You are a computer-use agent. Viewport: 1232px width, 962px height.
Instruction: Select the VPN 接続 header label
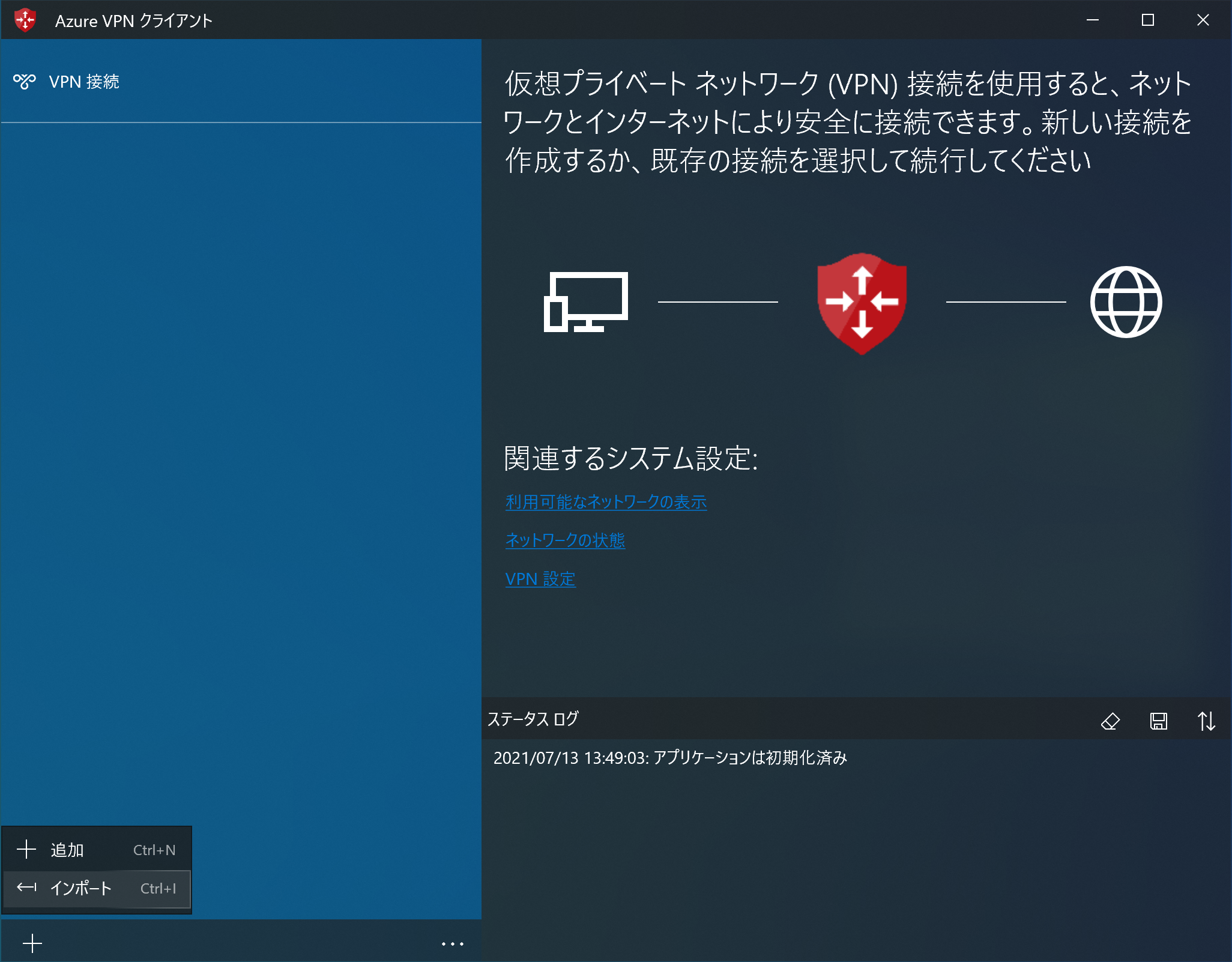[x=84, y=81]
